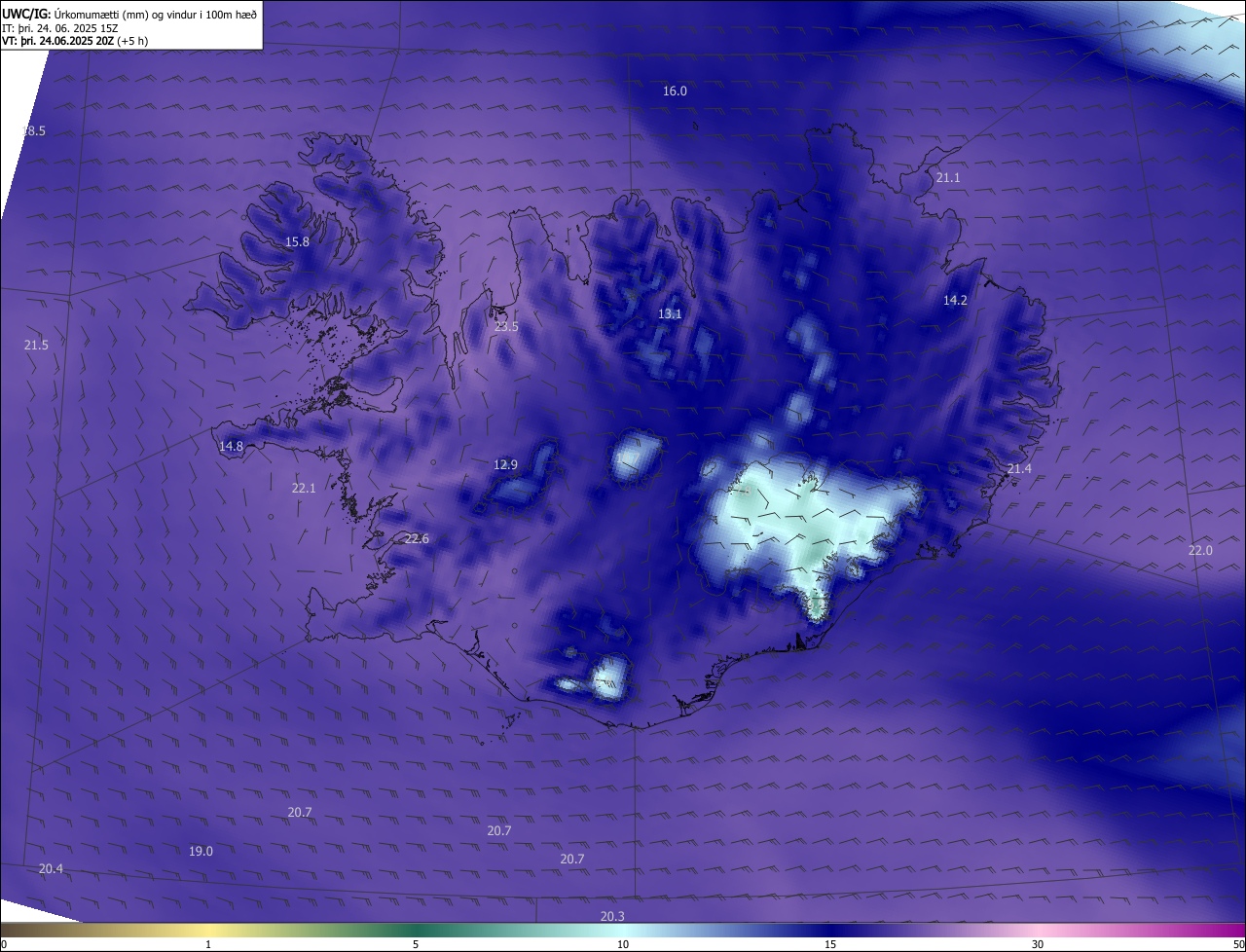Click the 12.9 value label
Viewport: 1246px width, 952px height.
pos(505,464)
